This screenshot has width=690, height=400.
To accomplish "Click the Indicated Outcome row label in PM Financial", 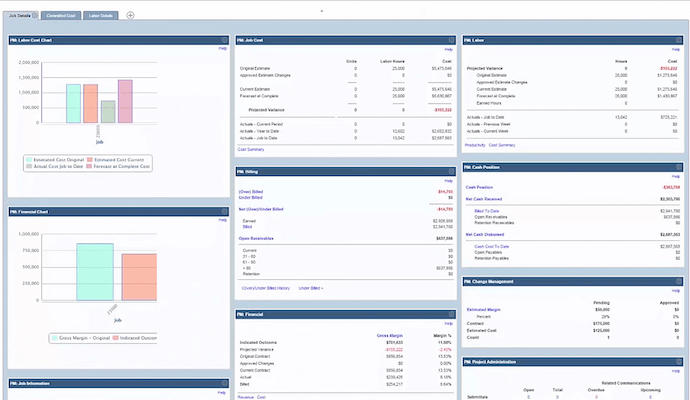I will pos(258,342).
